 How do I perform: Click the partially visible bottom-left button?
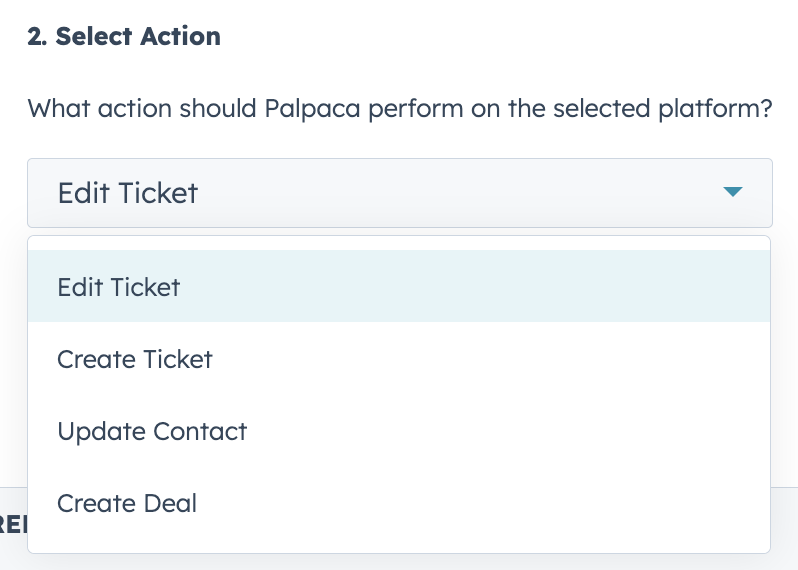pos(12,523)
